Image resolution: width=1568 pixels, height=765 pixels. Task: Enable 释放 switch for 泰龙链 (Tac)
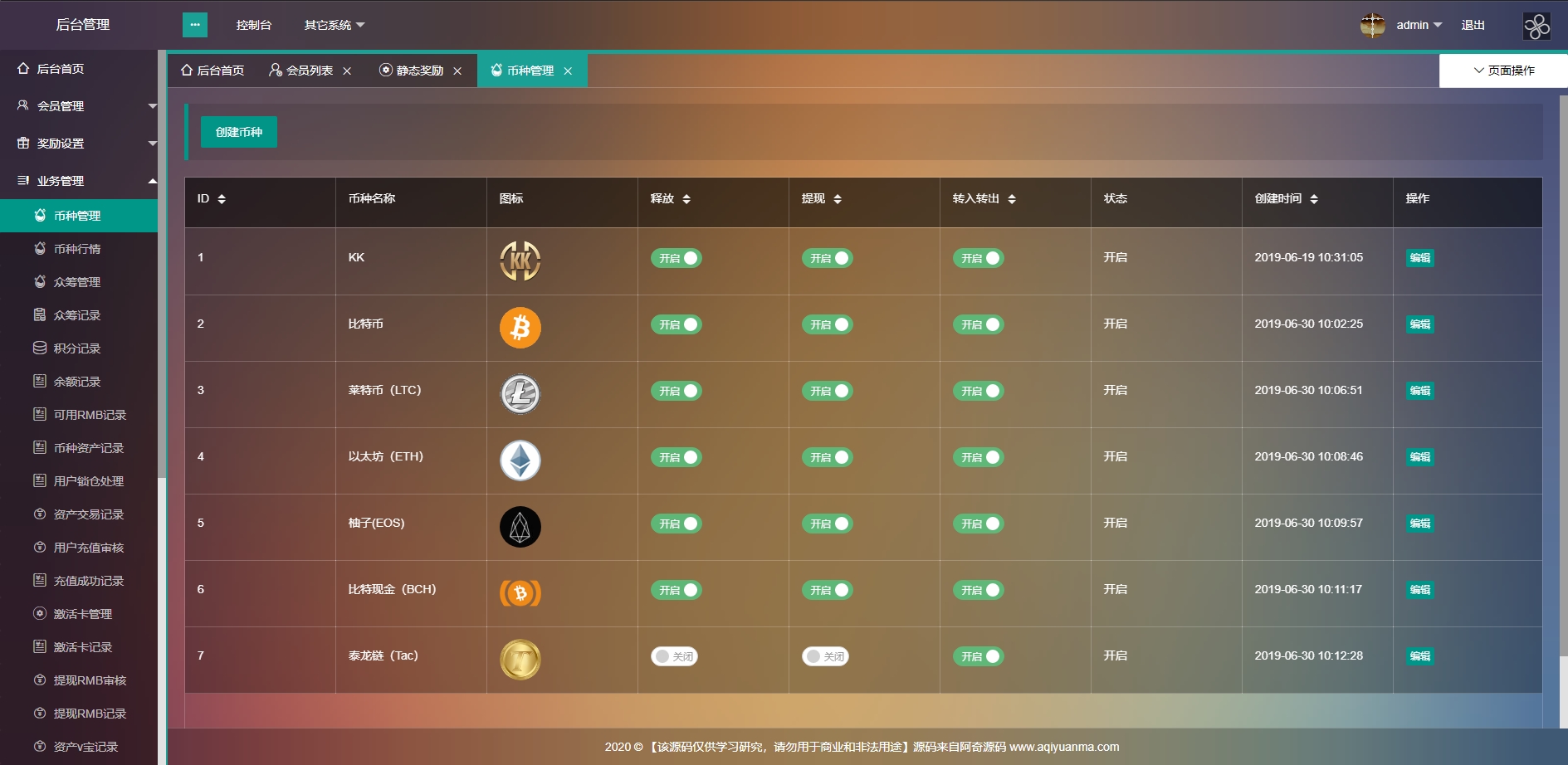point(675,656)
